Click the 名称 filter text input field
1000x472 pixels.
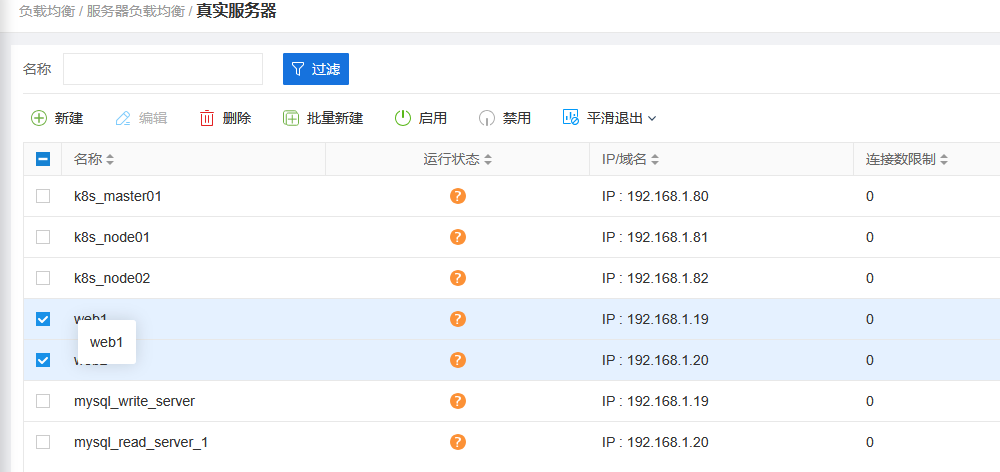coord(163,69)
